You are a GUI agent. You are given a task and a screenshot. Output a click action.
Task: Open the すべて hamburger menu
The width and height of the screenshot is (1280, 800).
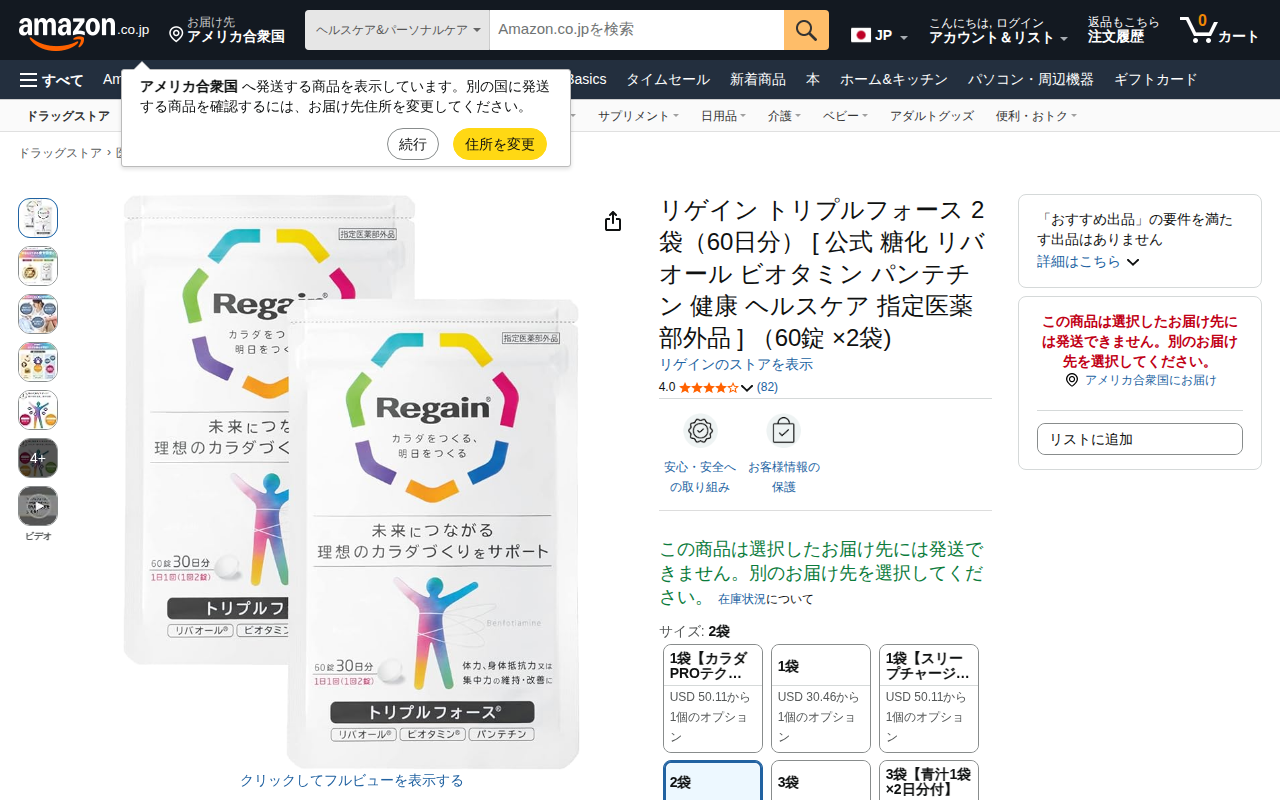pyautogui.click(x=52, y=80)
